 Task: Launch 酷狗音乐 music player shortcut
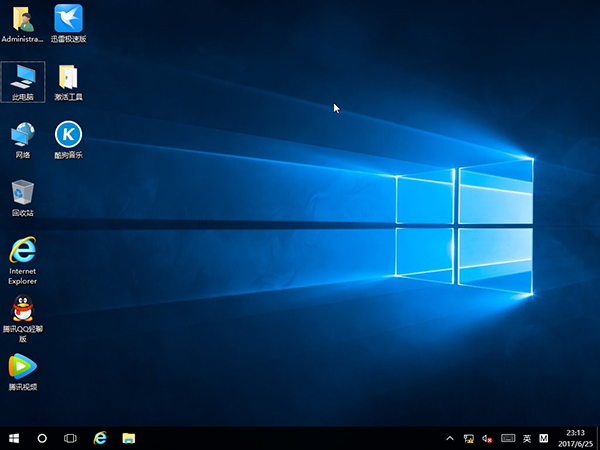coord(68,135)
